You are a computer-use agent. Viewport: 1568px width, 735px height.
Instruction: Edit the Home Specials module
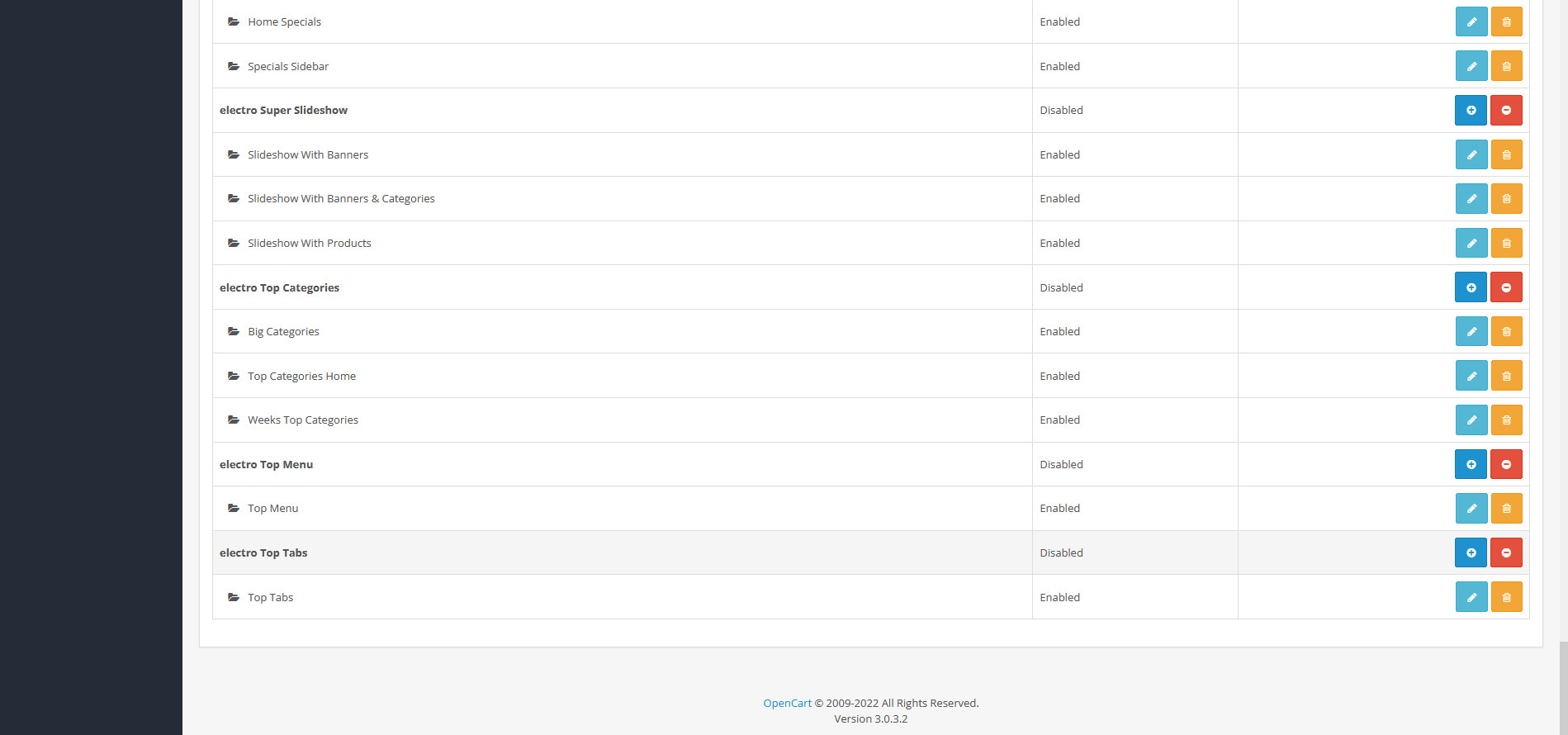[1471, 21]
